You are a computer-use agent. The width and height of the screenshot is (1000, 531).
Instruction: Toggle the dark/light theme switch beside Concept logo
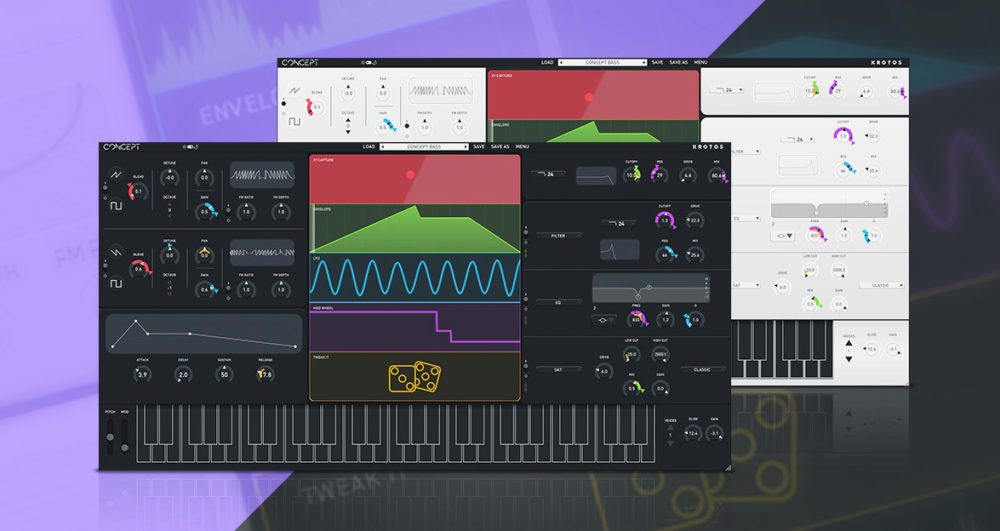point(189,147)
